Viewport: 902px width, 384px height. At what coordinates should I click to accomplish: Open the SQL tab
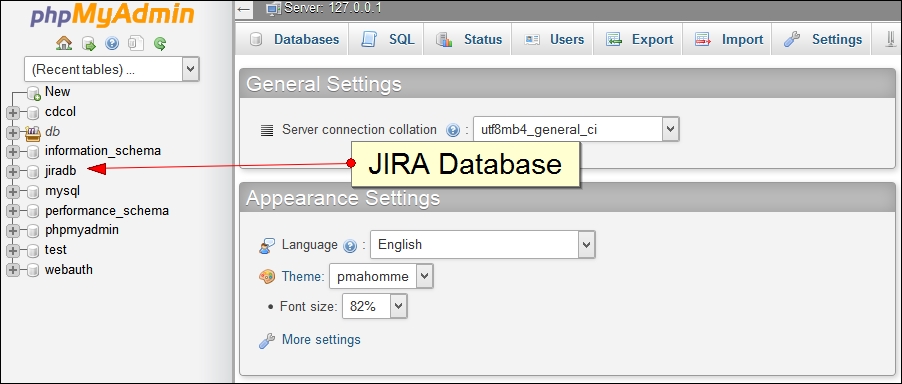pyautogui.click(x=388, y=39)
